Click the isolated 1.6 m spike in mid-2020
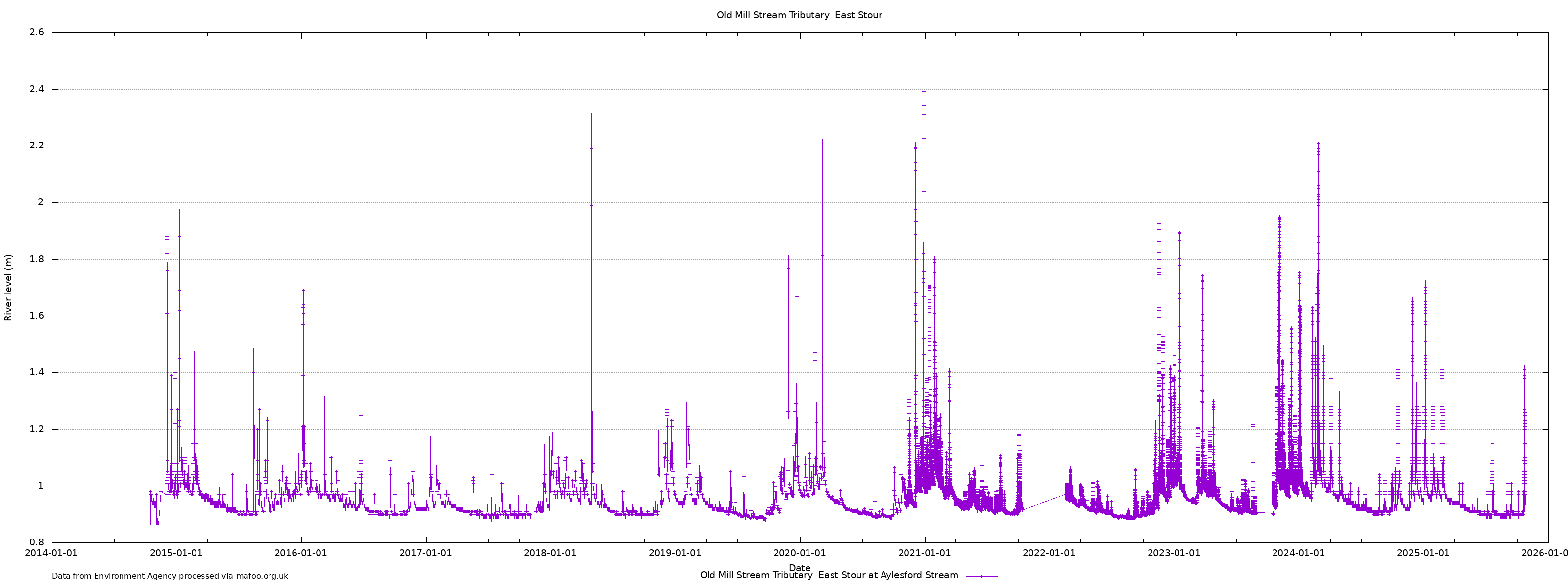 (875, 314)
